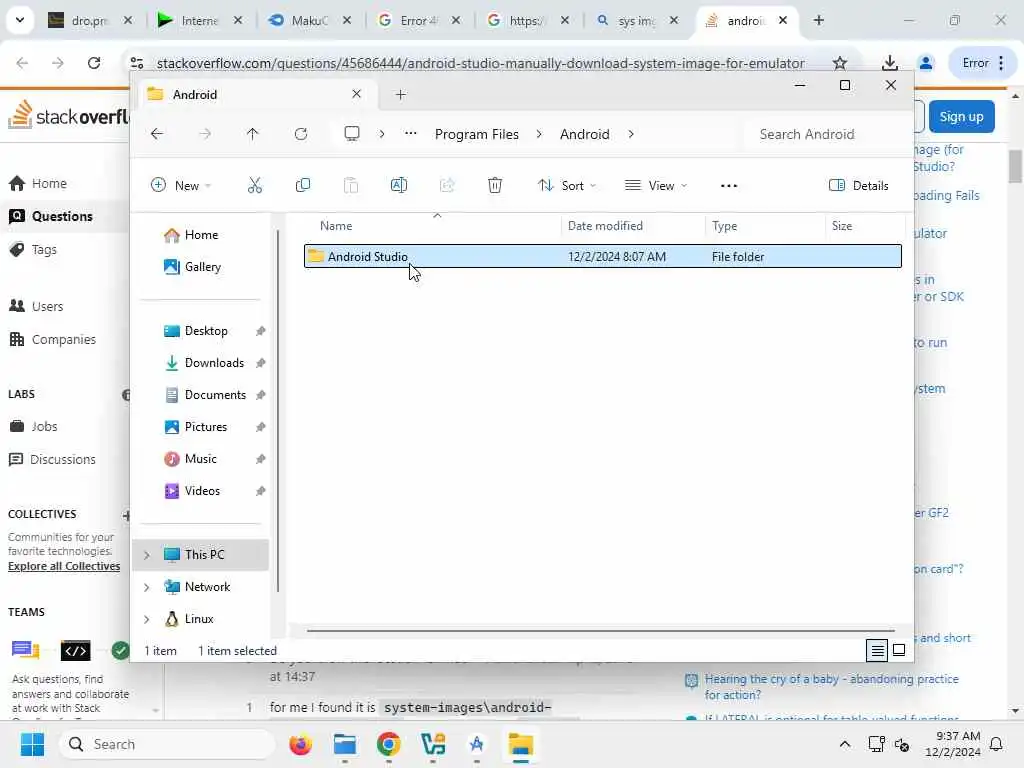Click Sign up on Stack Overflow

(x=961, y=117)
